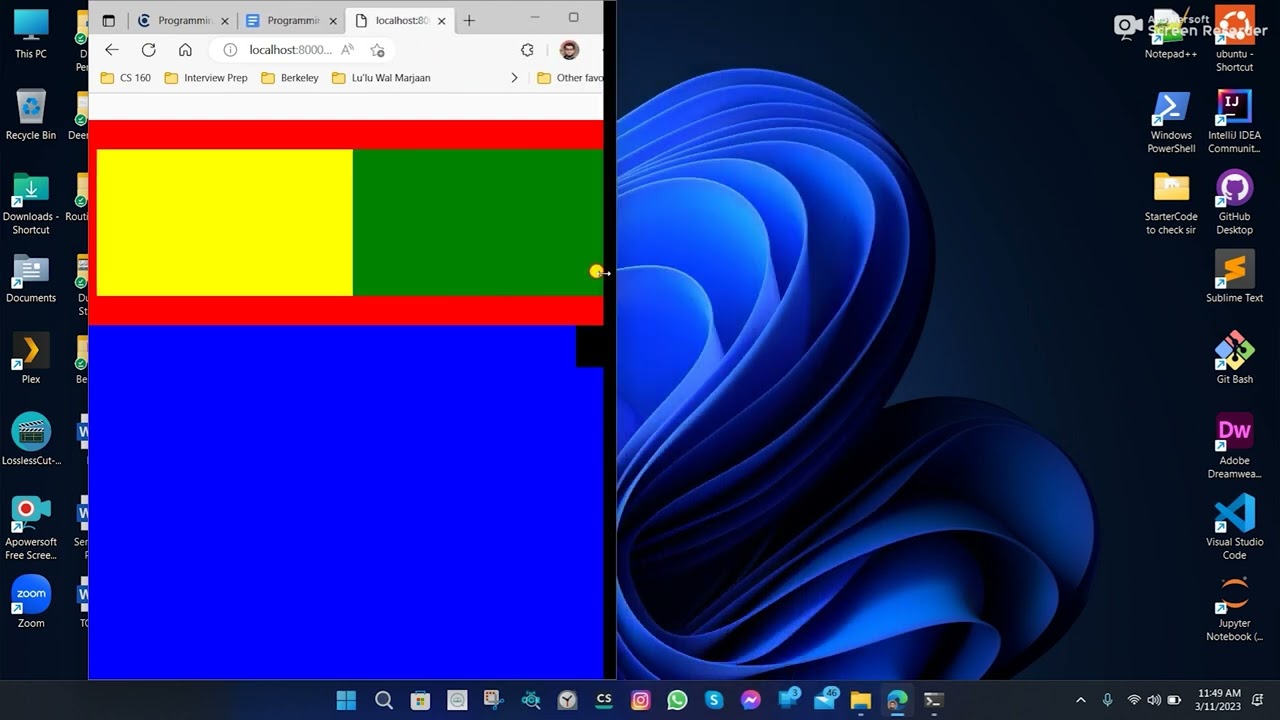Go to the browser home page
The height and width of the screenshot is (720, 1280).
pyautogui.click(x=185, y=50)
